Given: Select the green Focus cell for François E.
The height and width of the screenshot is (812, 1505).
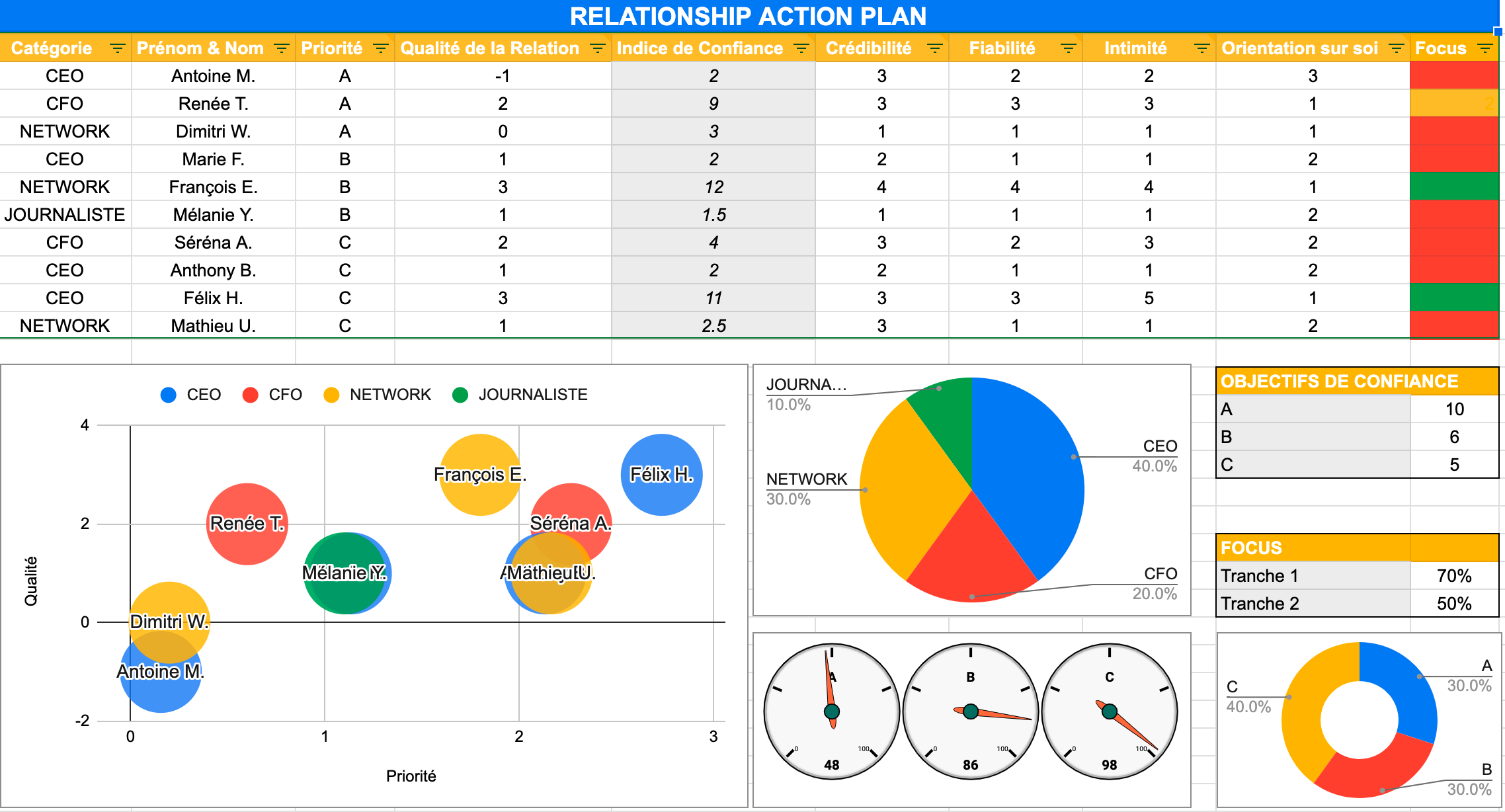Looking at the screenshot, I should pyautogui.click(x=1453, y=186).
